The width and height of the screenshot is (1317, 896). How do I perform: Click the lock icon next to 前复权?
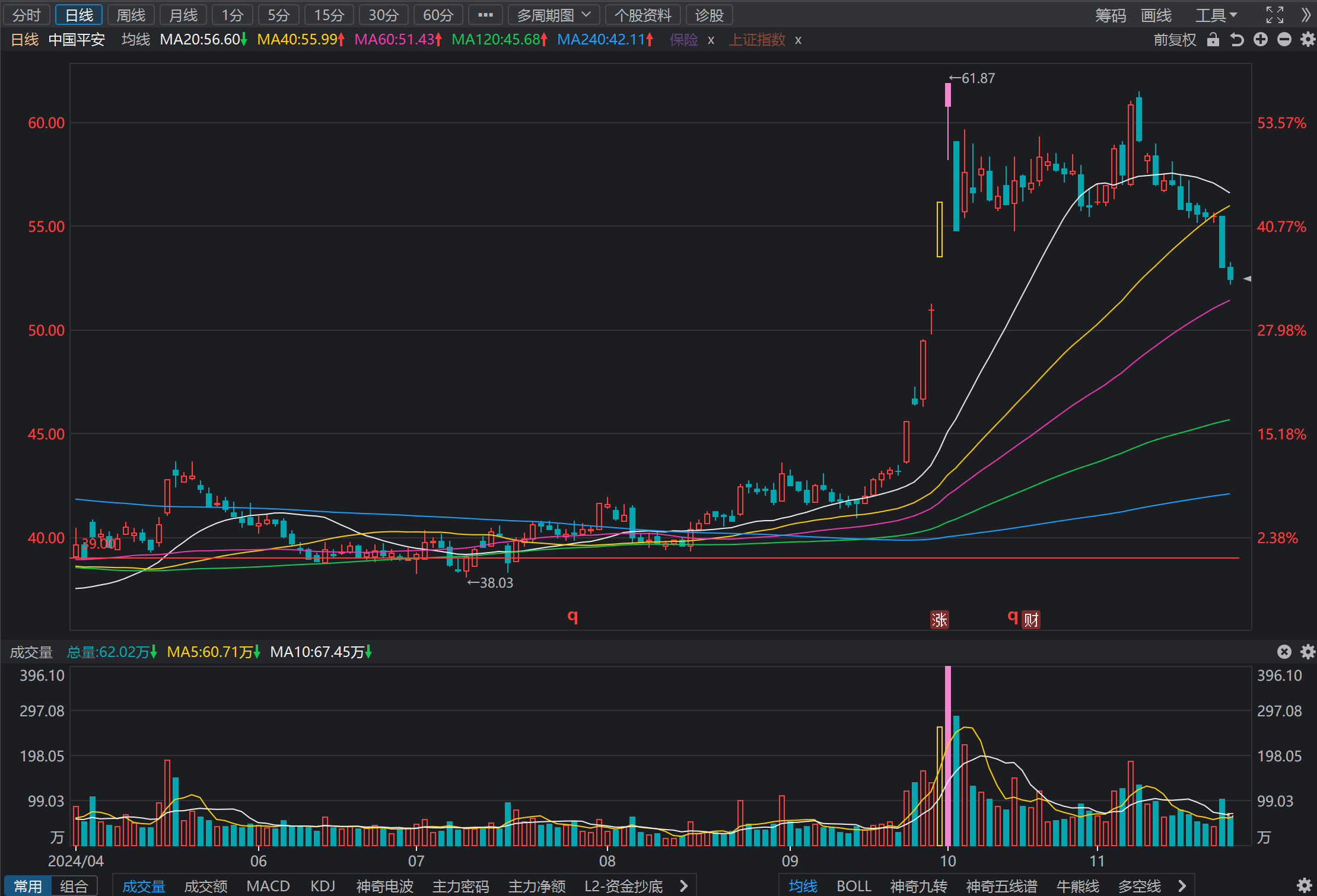pyautogui.click(x=1213, y=40)
